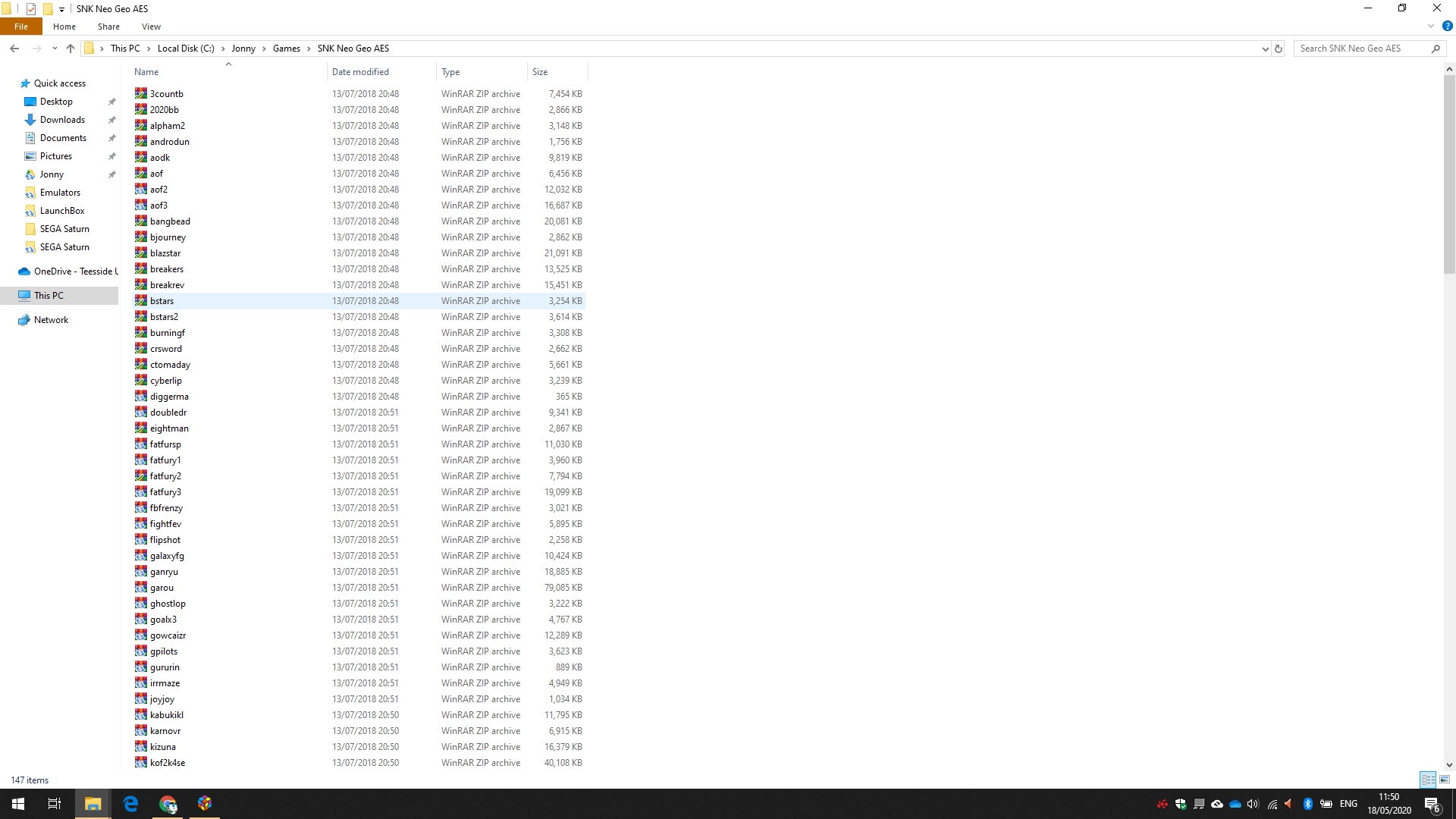
Task: Open the cube app on the taskbar
Action: 205,804
